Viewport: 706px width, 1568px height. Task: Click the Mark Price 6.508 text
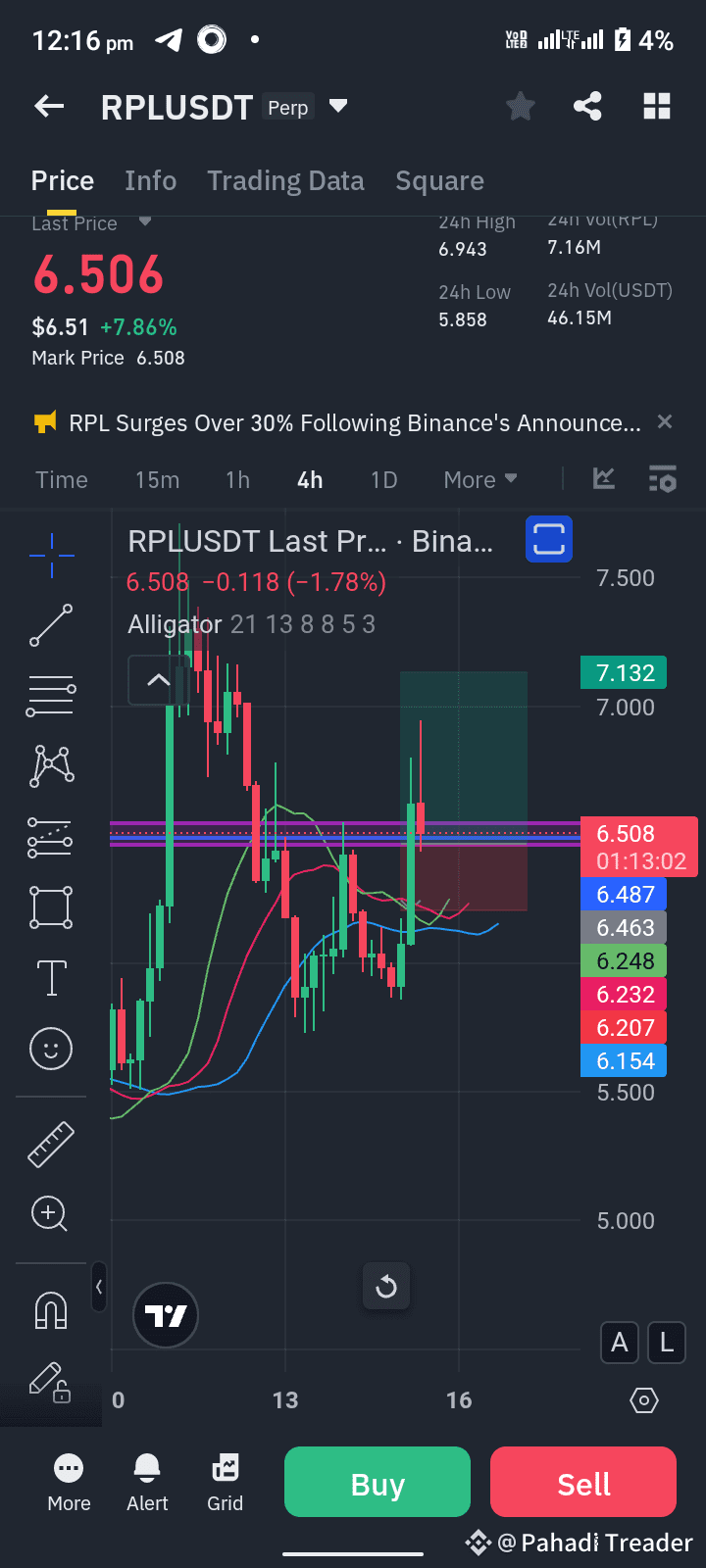pyautogui.click(x=108, y=358)
